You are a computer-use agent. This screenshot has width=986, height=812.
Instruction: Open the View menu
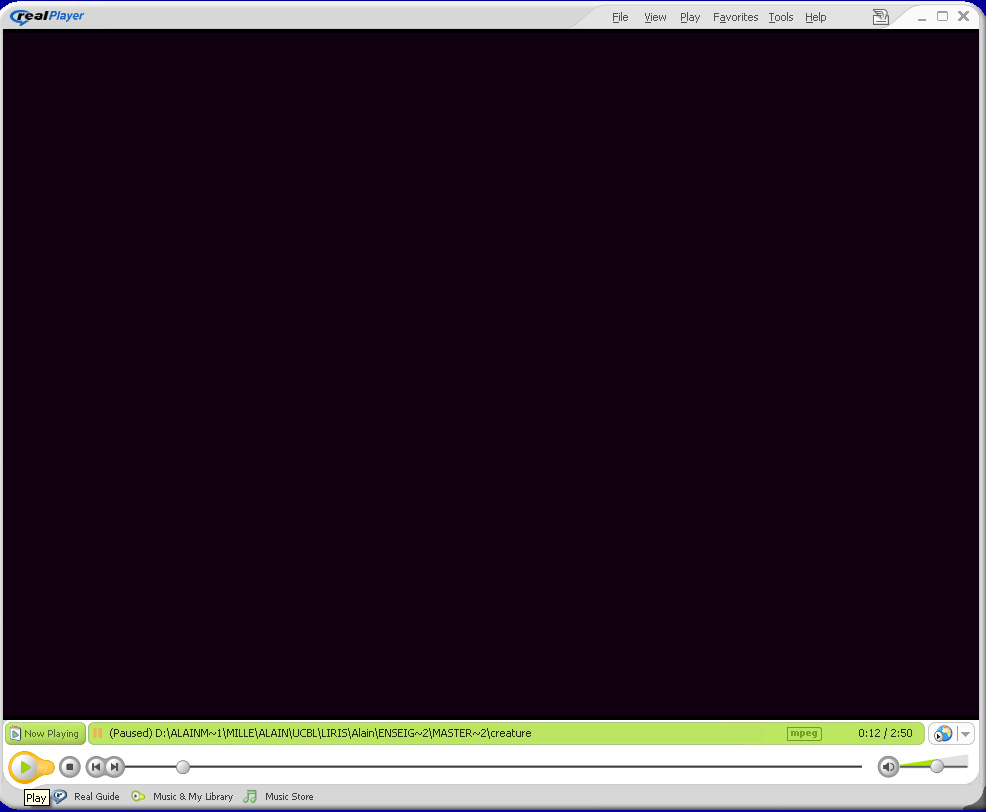tap(655, 17)
